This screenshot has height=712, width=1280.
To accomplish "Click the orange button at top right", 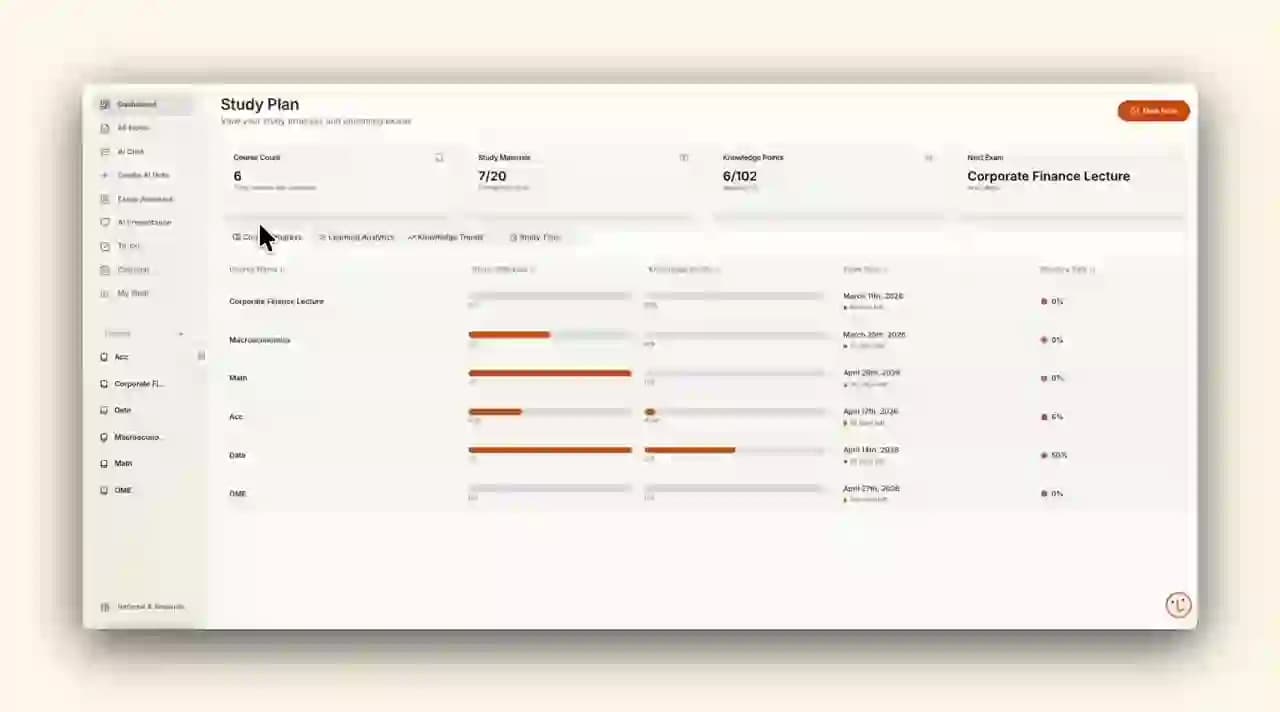I will click(1153, 111).
